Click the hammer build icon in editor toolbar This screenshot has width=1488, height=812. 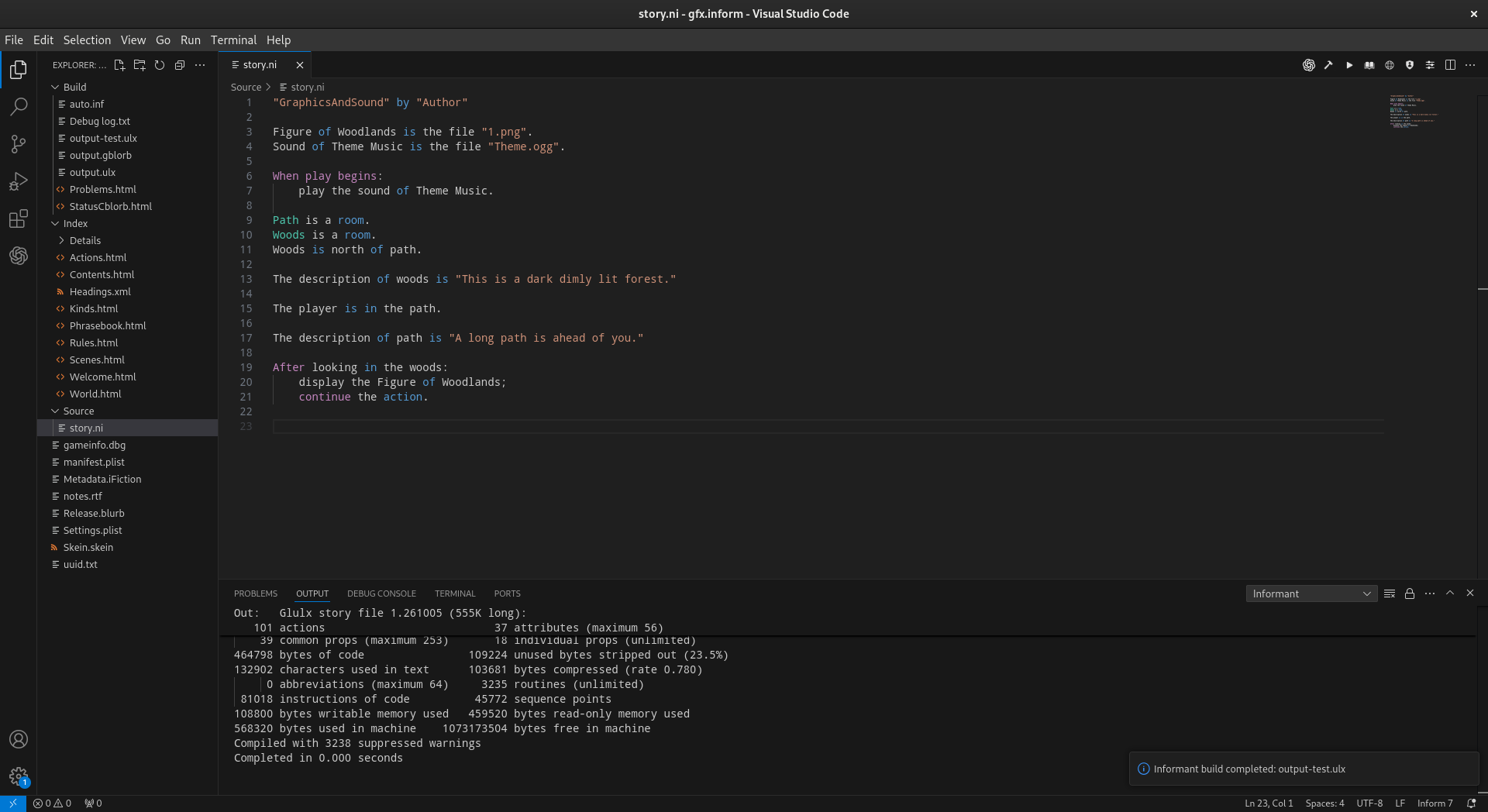point(1328,65)
